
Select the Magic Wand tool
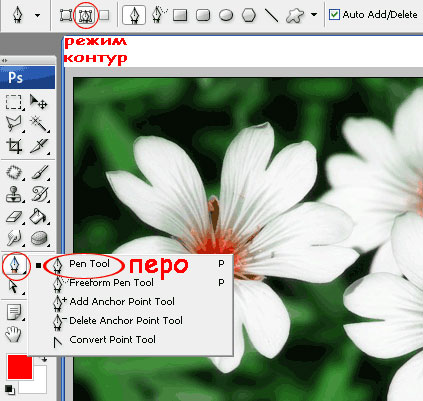[x=39, y=124]
